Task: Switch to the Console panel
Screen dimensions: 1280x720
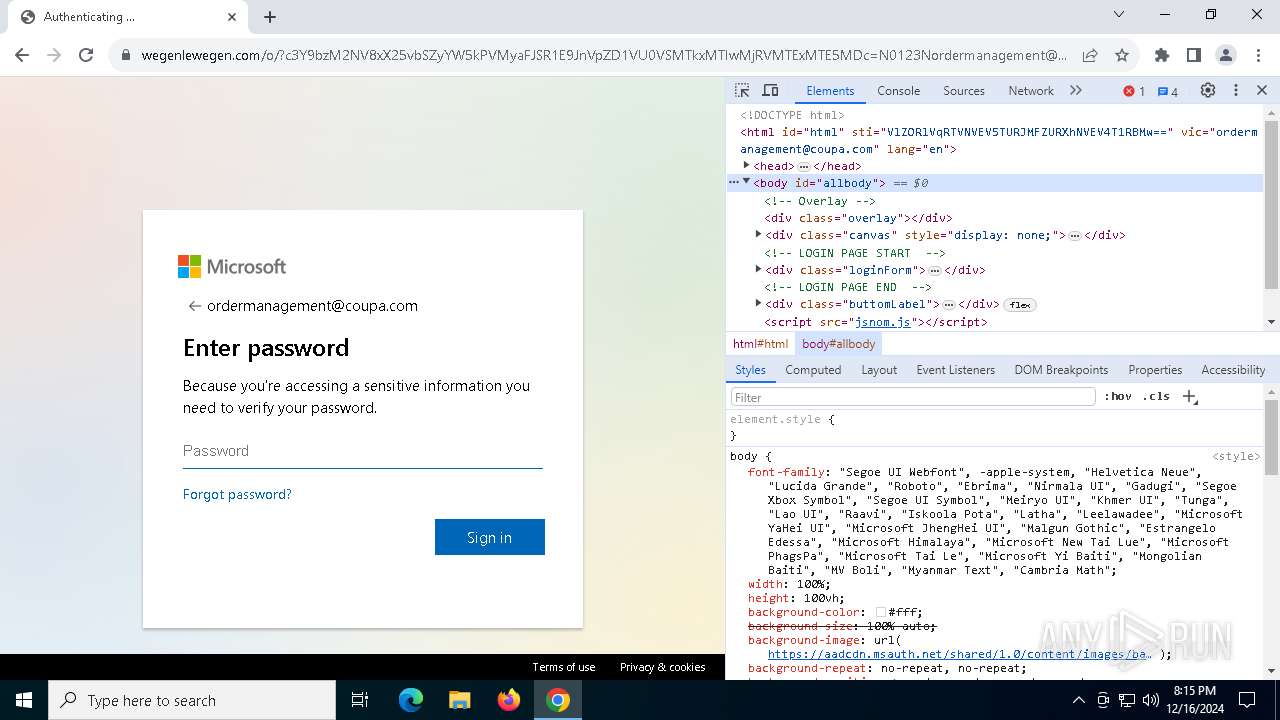Action: point(898,91)
